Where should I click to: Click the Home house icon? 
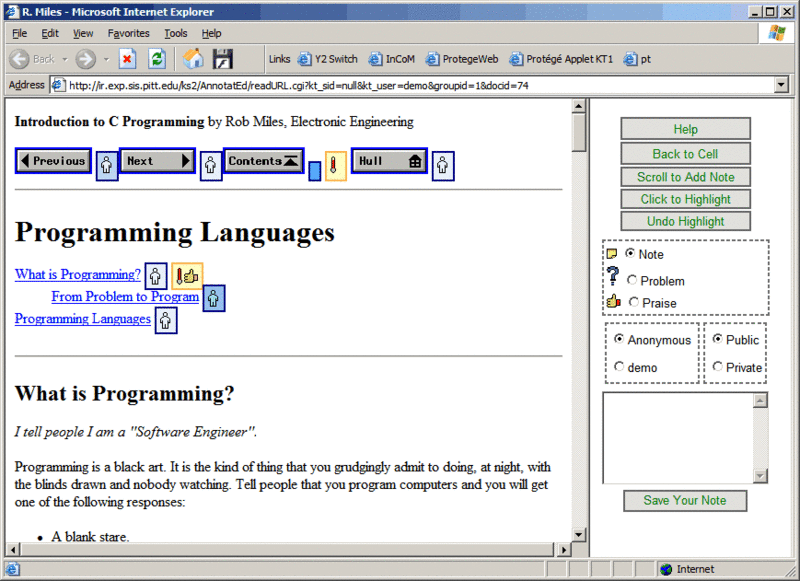[x=193, y=59]
